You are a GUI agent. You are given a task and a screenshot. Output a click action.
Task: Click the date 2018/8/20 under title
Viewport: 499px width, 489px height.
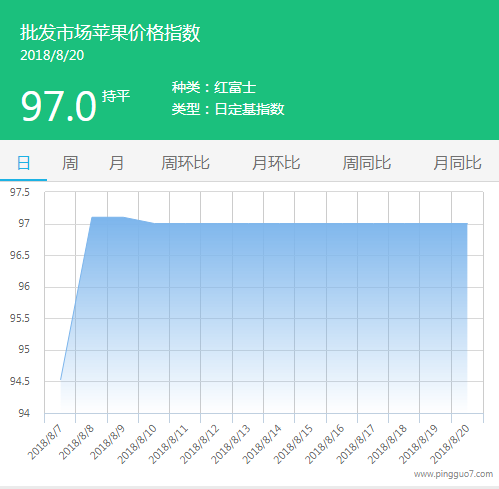click(52, 55)
